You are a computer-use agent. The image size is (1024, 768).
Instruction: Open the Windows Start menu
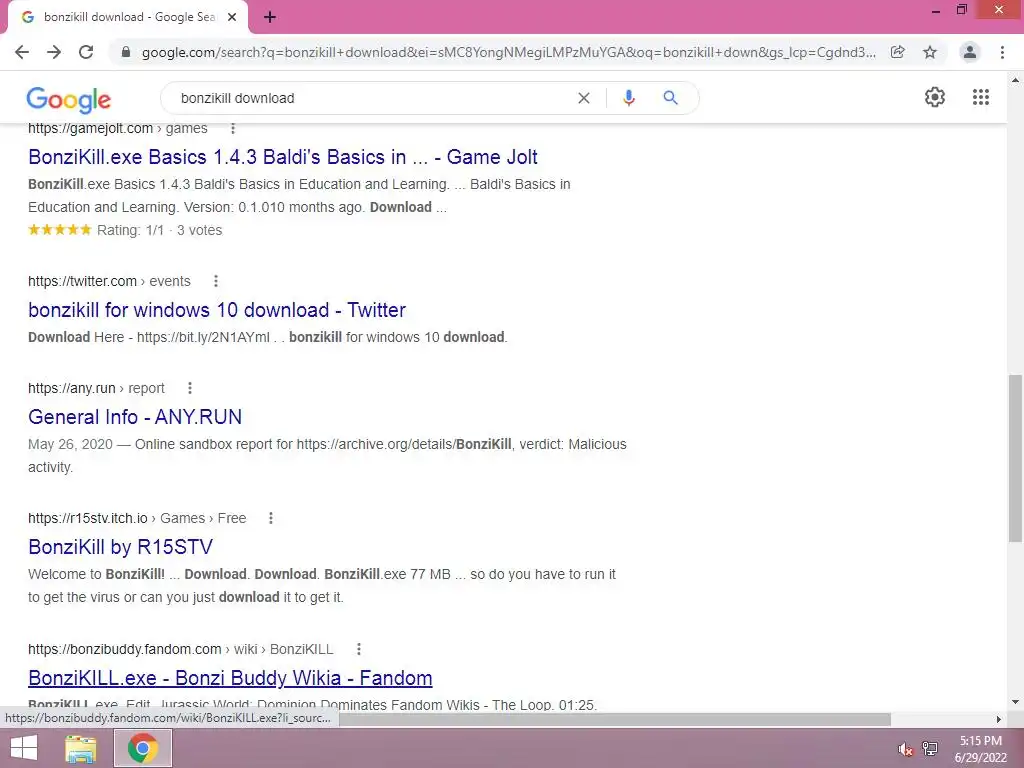24,748
